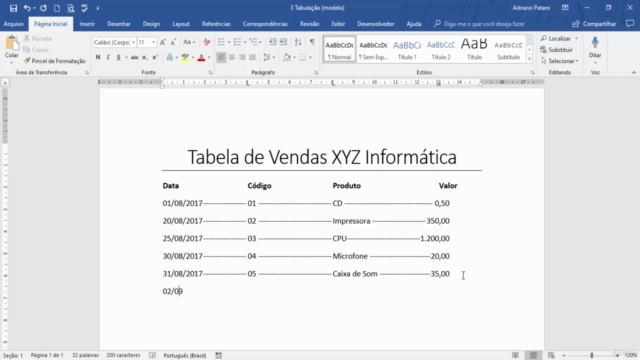
Task: Switch to Read Mode view
Action: click(516, 356)
